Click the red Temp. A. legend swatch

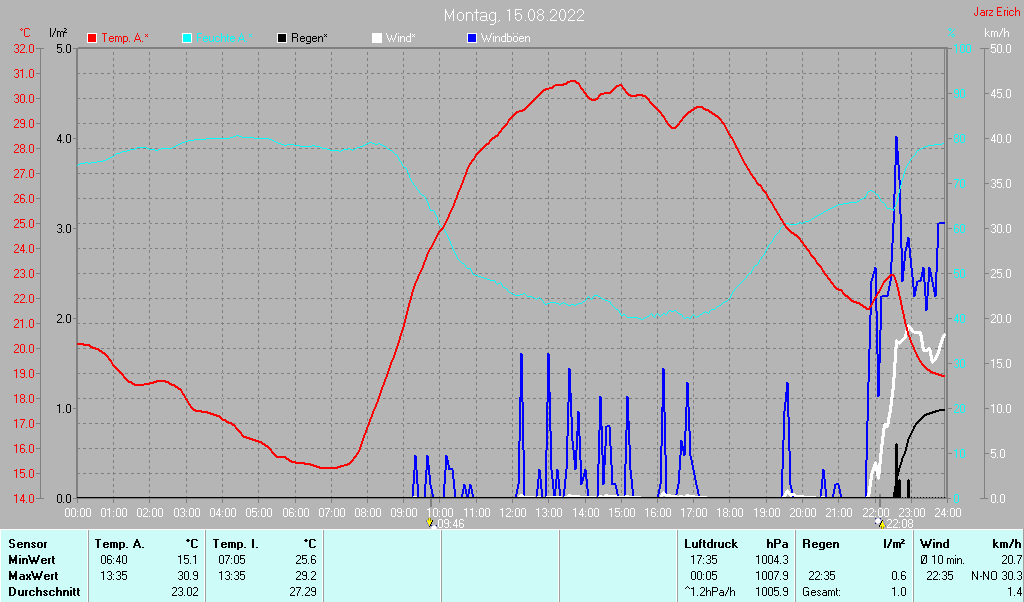tap(93, 38)
